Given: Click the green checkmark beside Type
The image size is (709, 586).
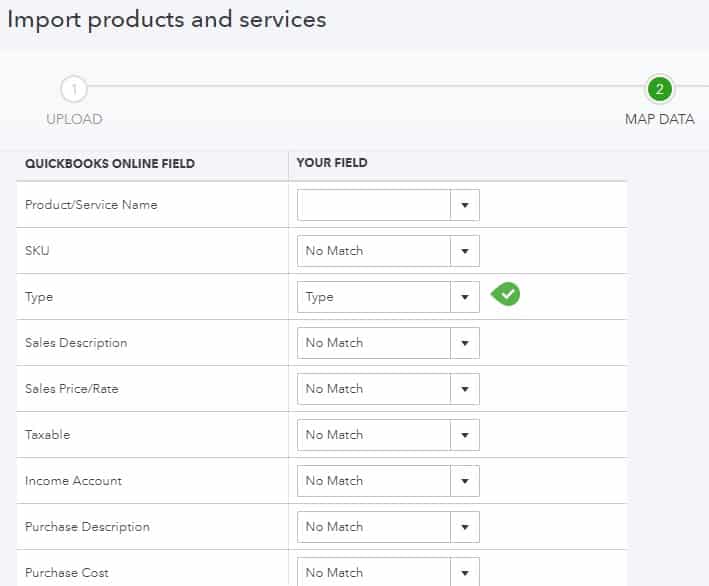Looking at the screenshot, I should point(506,295).
